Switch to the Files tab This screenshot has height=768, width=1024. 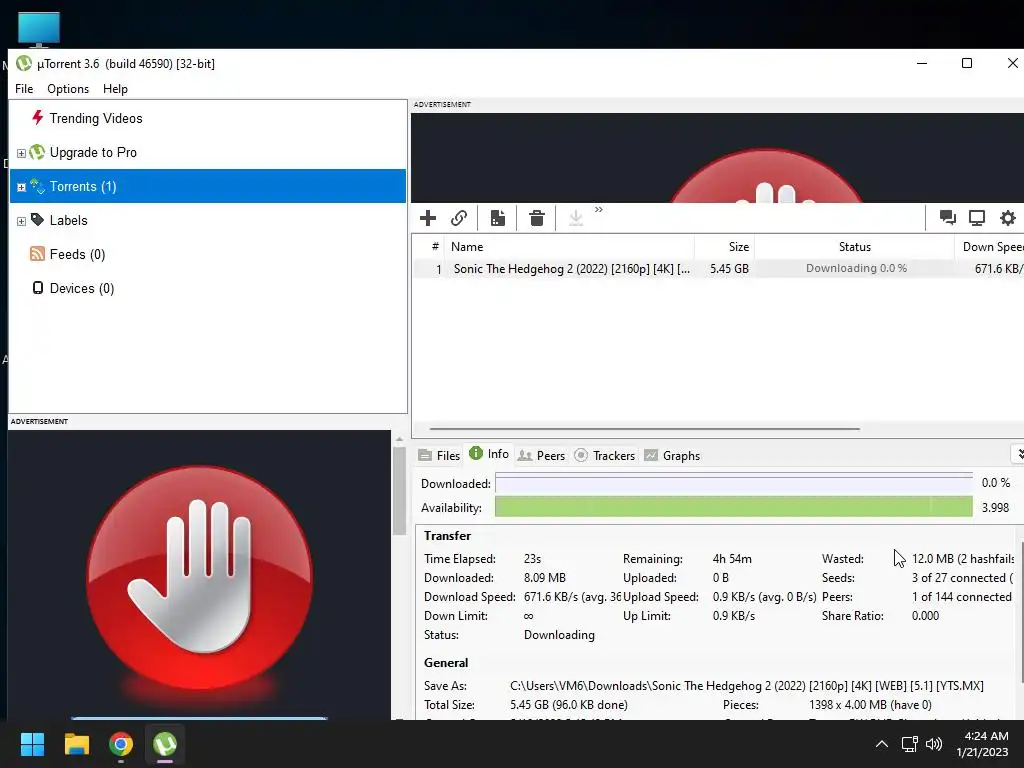[x=440, y=455]
